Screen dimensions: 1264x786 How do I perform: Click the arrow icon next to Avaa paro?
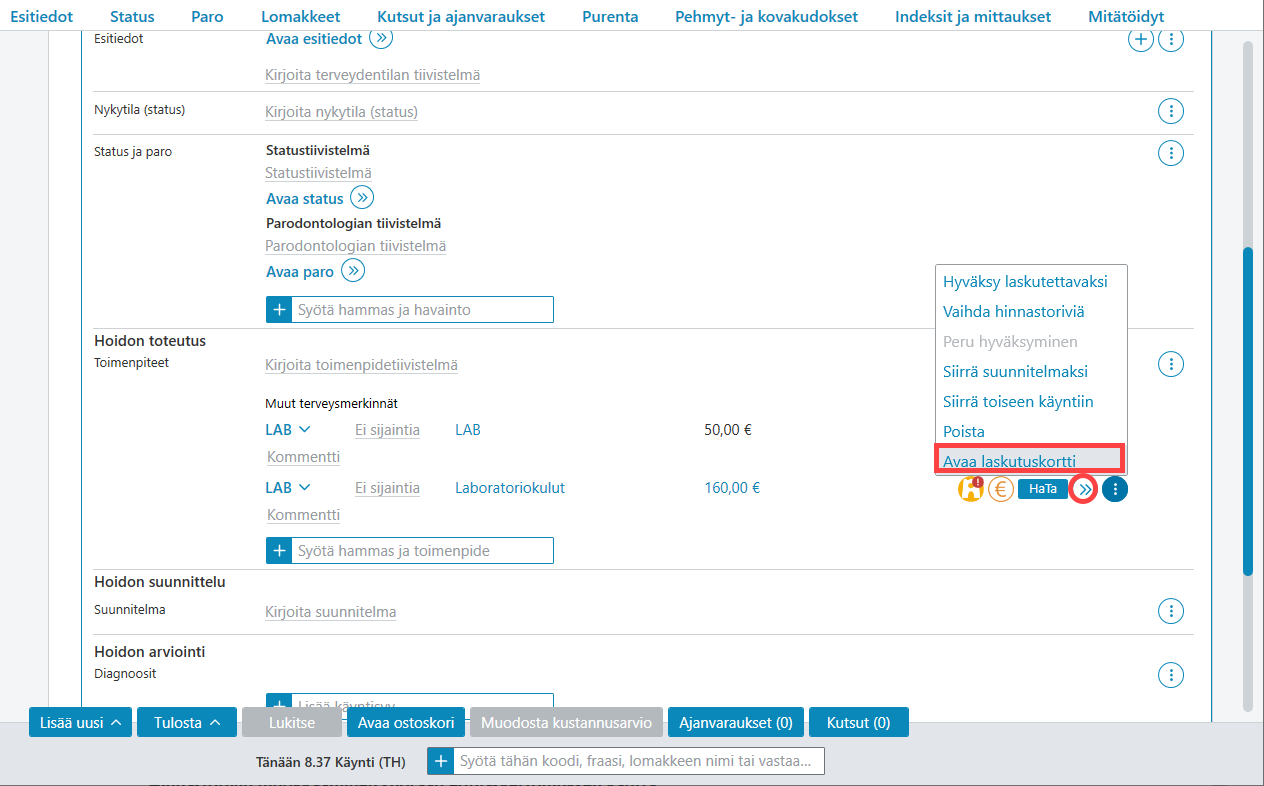353,271
